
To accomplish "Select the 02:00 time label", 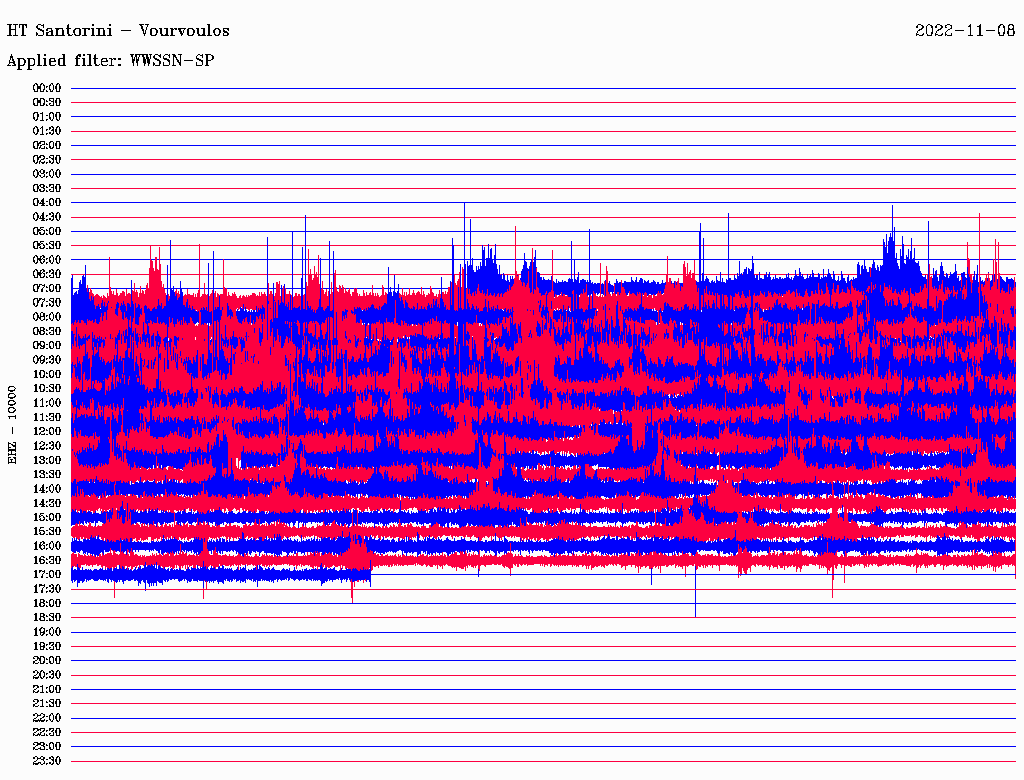I will click(x=47, y=145).
